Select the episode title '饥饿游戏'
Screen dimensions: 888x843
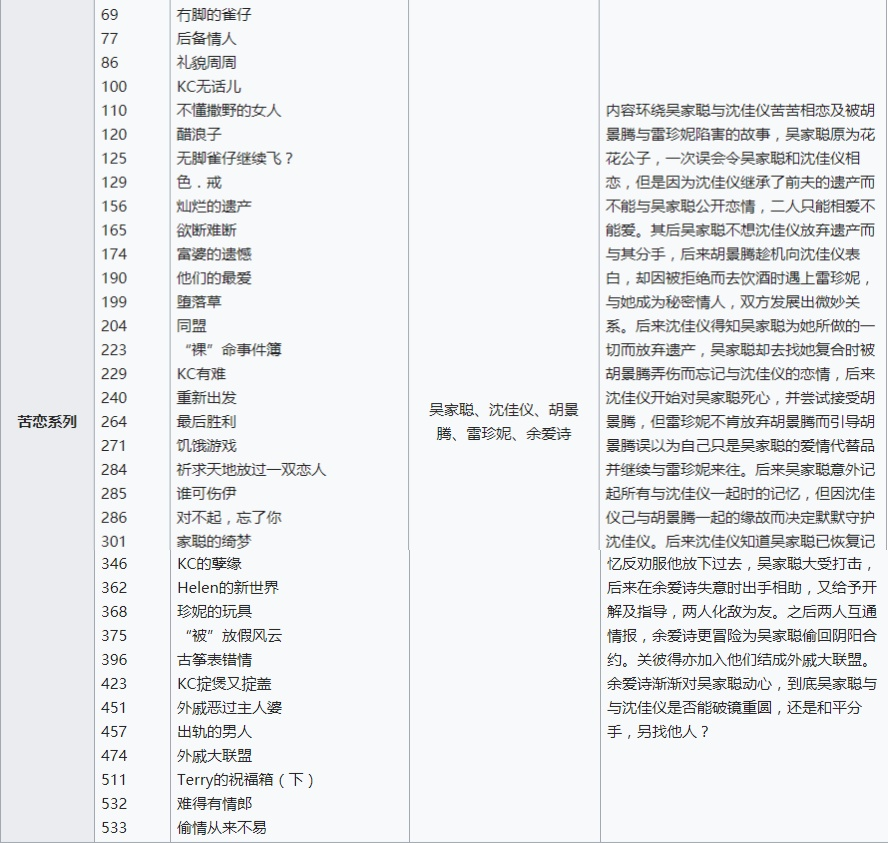pyautogui.click(x=206, y=446)
